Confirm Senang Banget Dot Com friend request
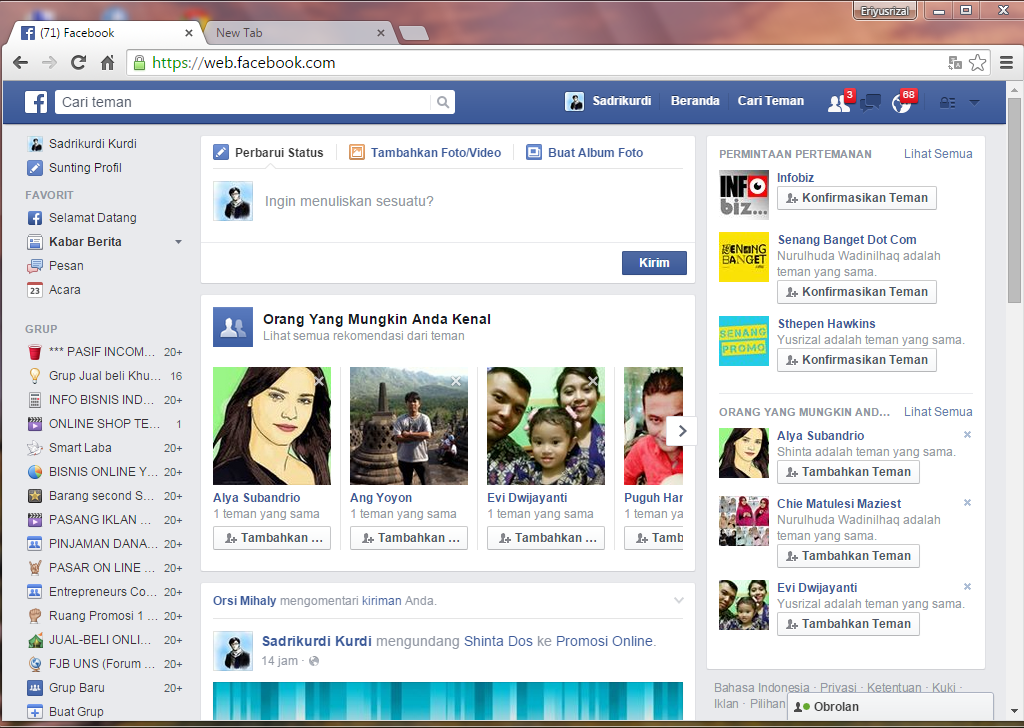1024x728 pixels. pos(856,292)
